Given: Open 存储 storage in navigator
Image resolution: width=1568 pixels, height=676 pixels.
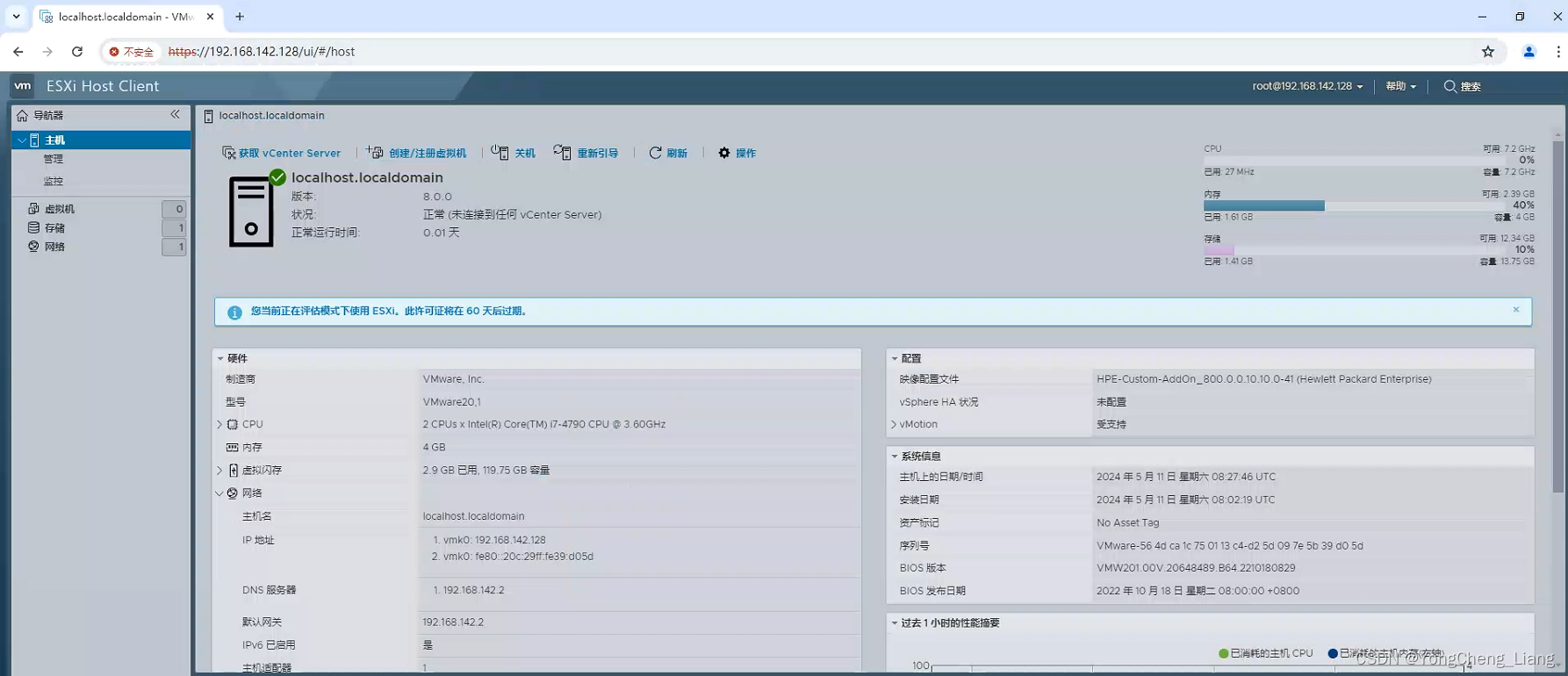Looking at the screenshot, I should coord(54,227).
